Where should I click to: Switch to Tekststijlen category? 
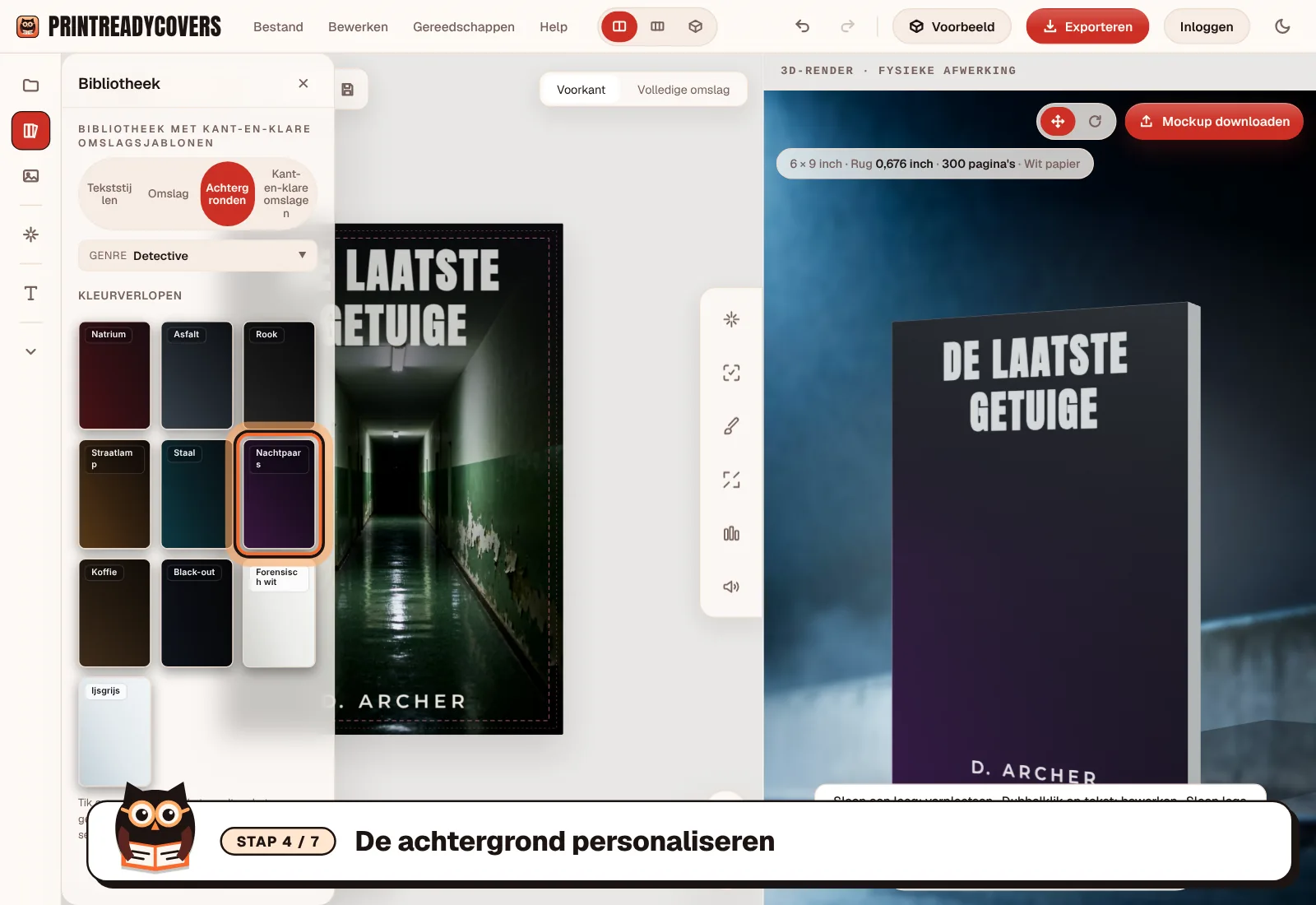tap(109, 194)
